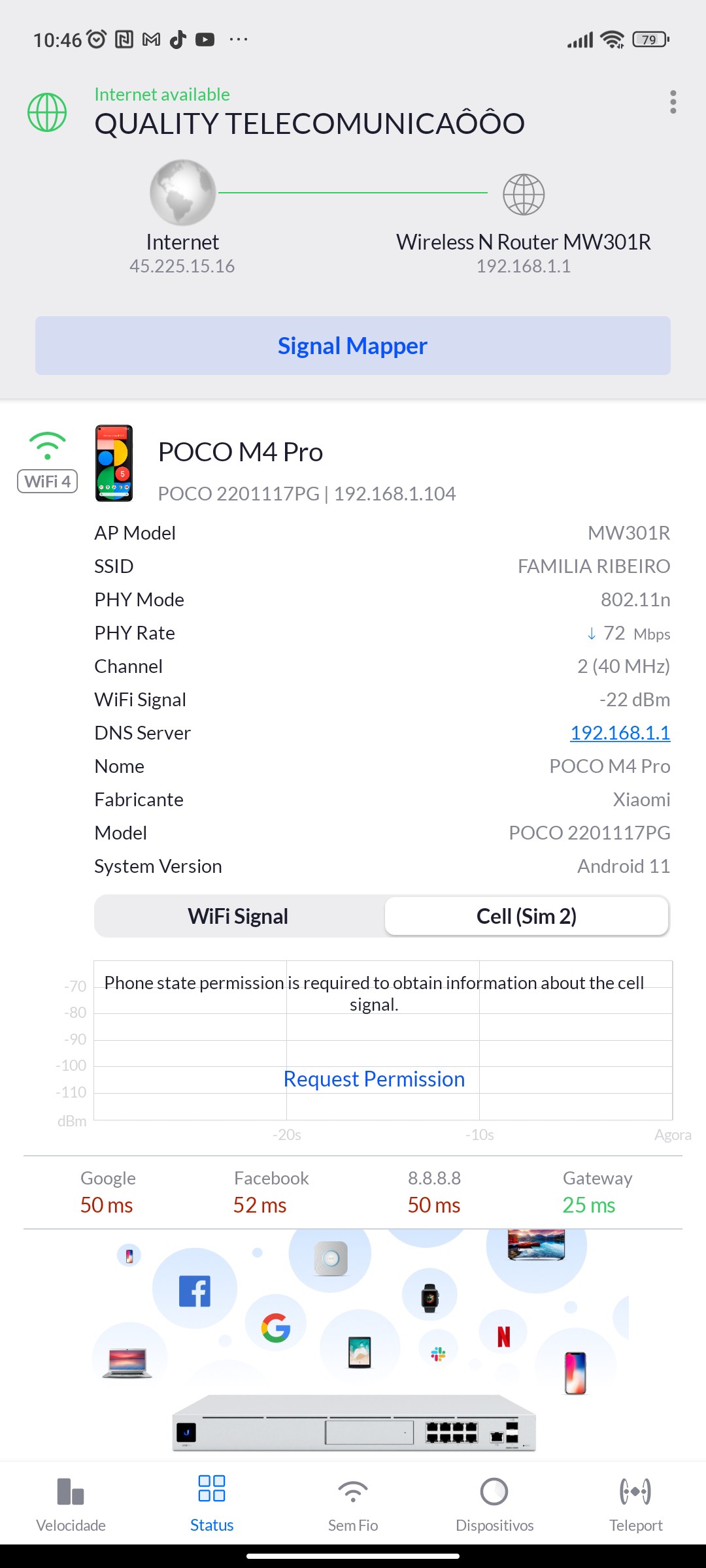
Task: Open DNS server link 192.168.1.1
Action: (x=620, y=733)
